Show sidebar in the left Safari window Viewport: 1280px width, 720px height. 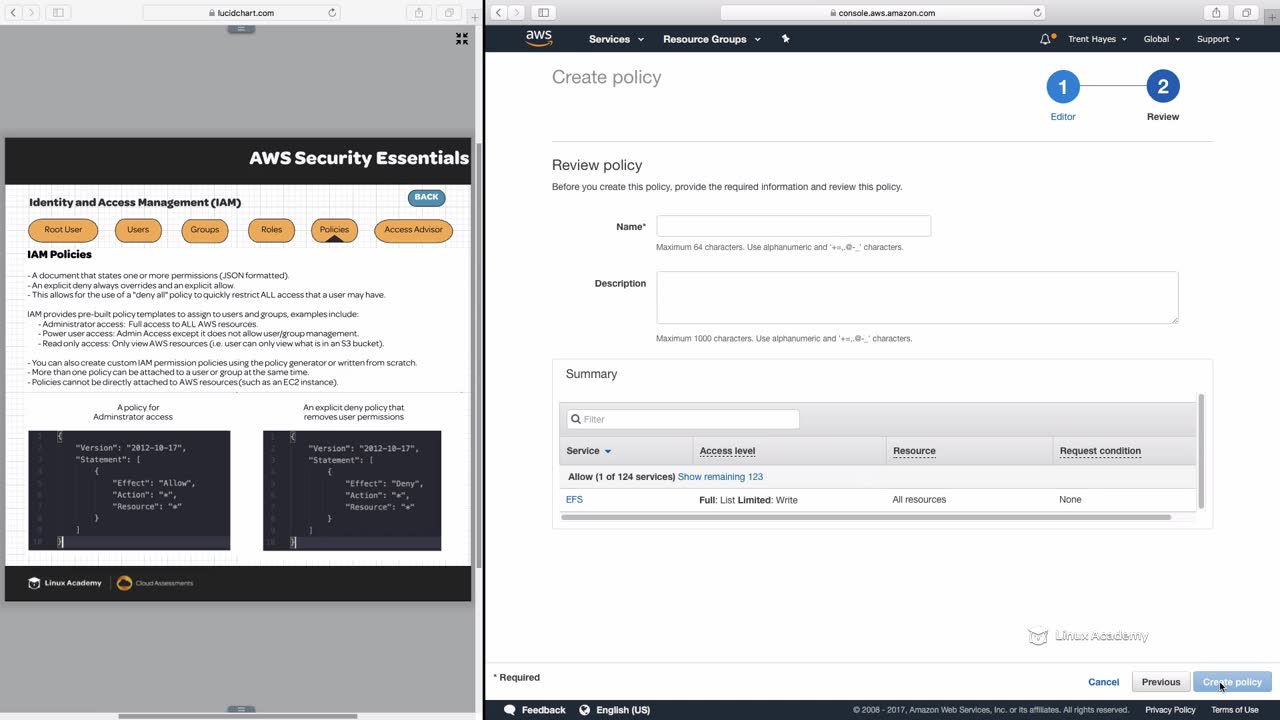coord(58,13)
